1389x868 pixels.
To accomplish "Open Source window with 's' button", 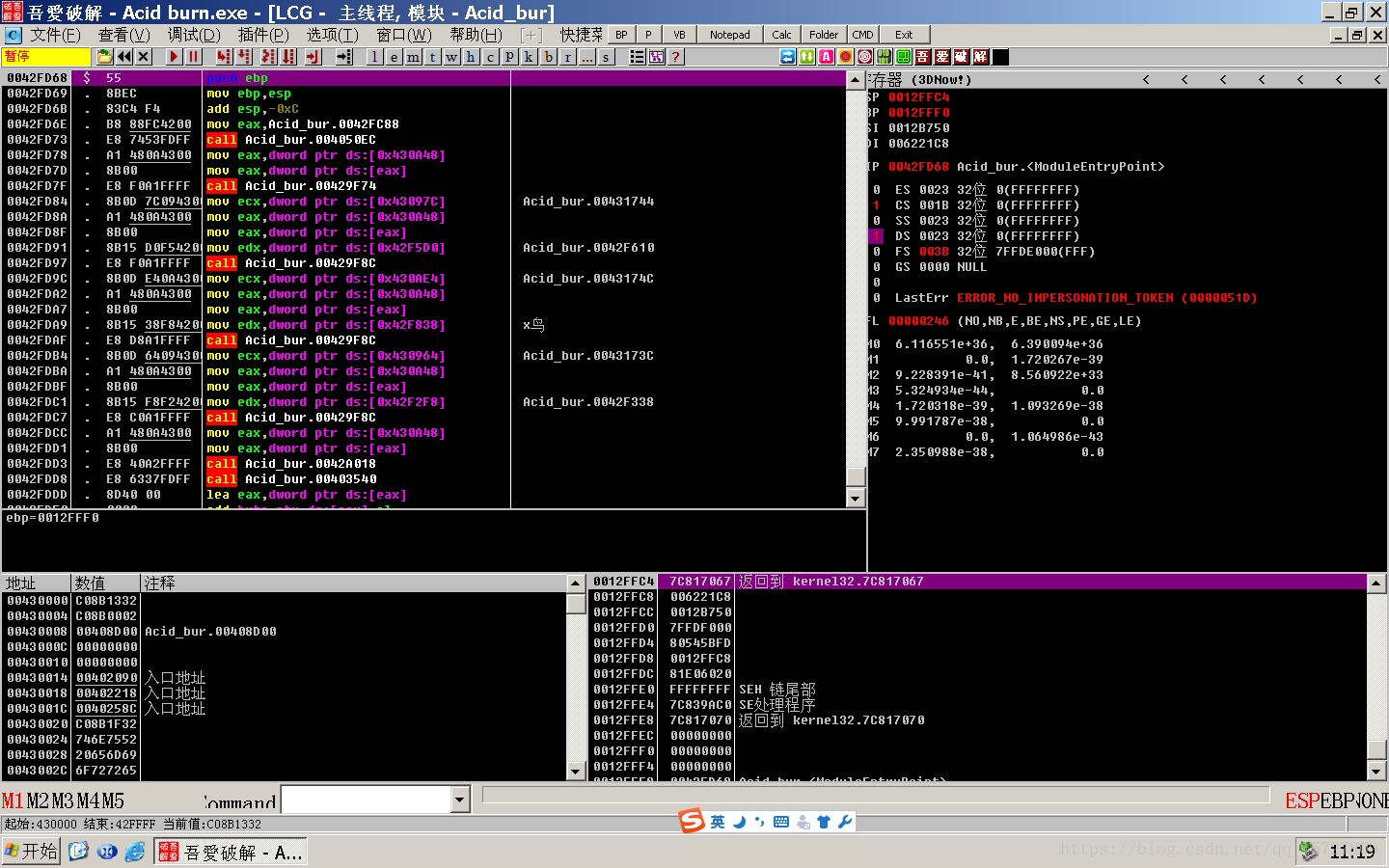I will click(606, 57).
